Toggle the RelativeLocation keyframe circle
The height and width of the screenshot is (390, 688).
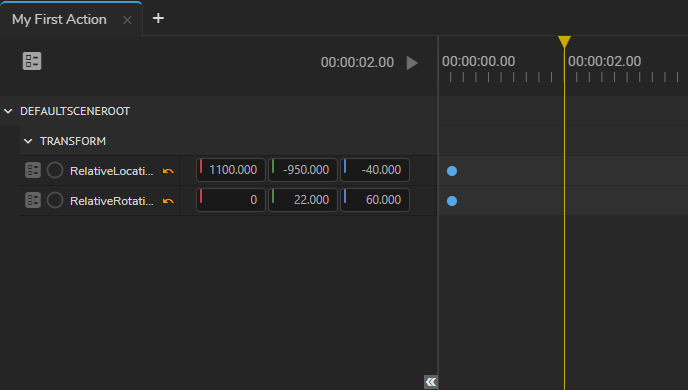[x=55, y=170]
